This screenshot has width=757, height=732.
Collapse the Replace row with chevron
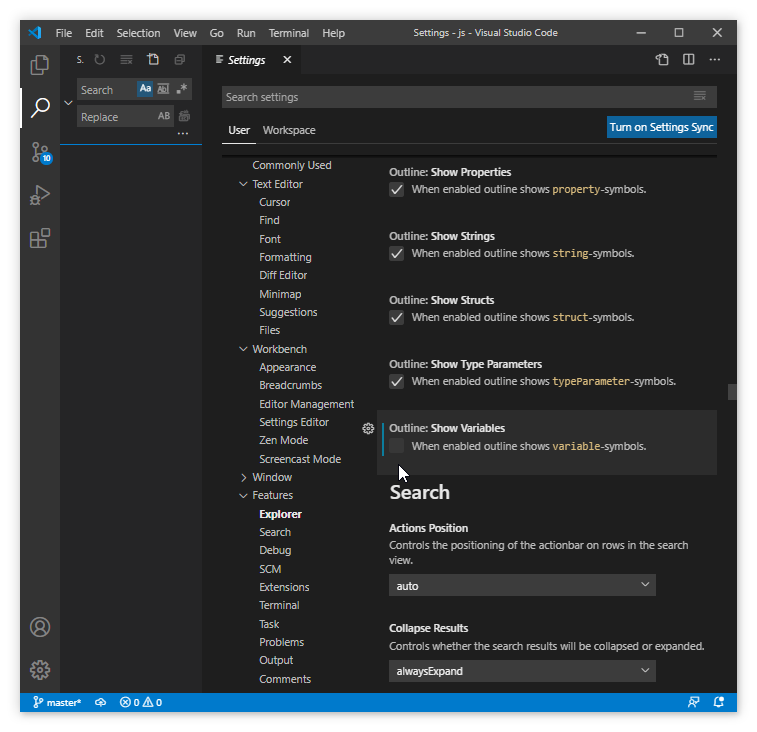68,103
